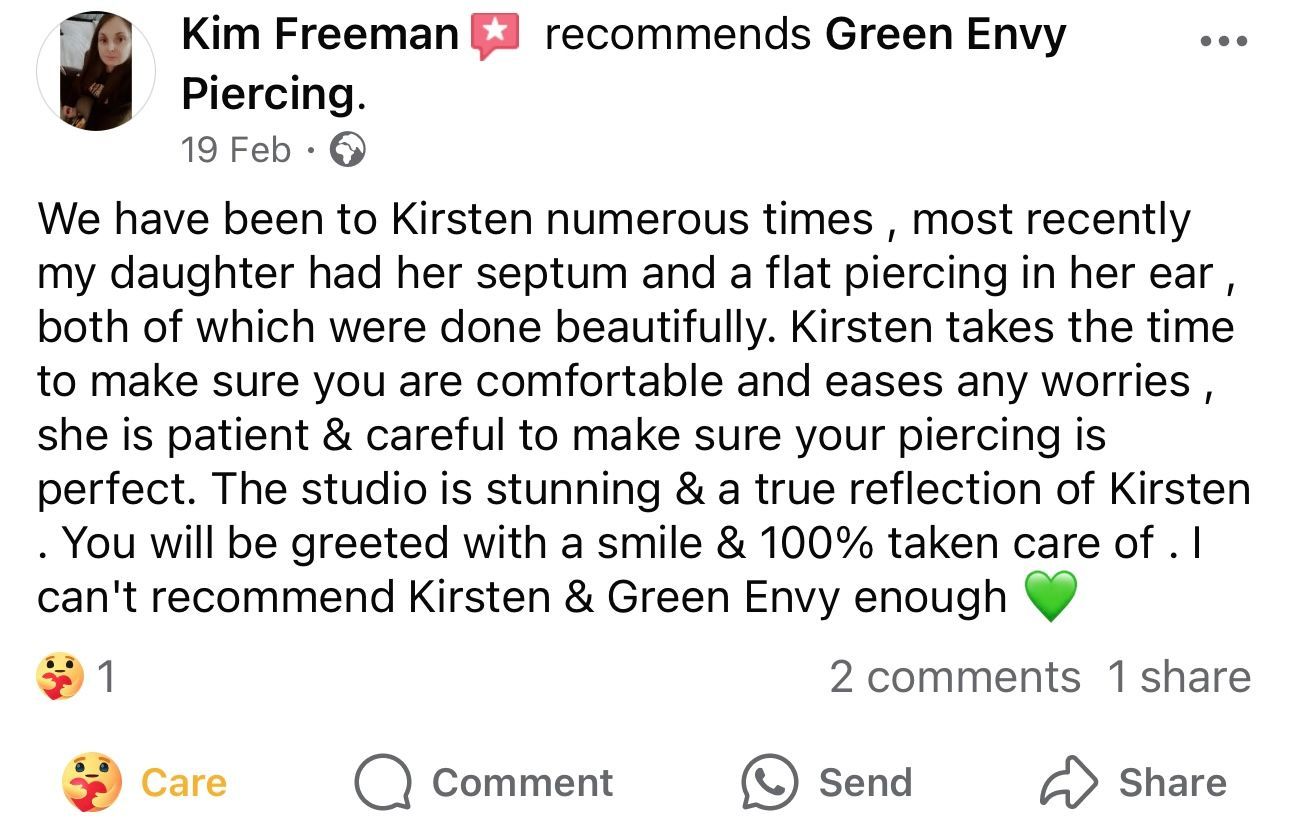
Task: View the 1 share details
Action: [x=1178, y=677]
